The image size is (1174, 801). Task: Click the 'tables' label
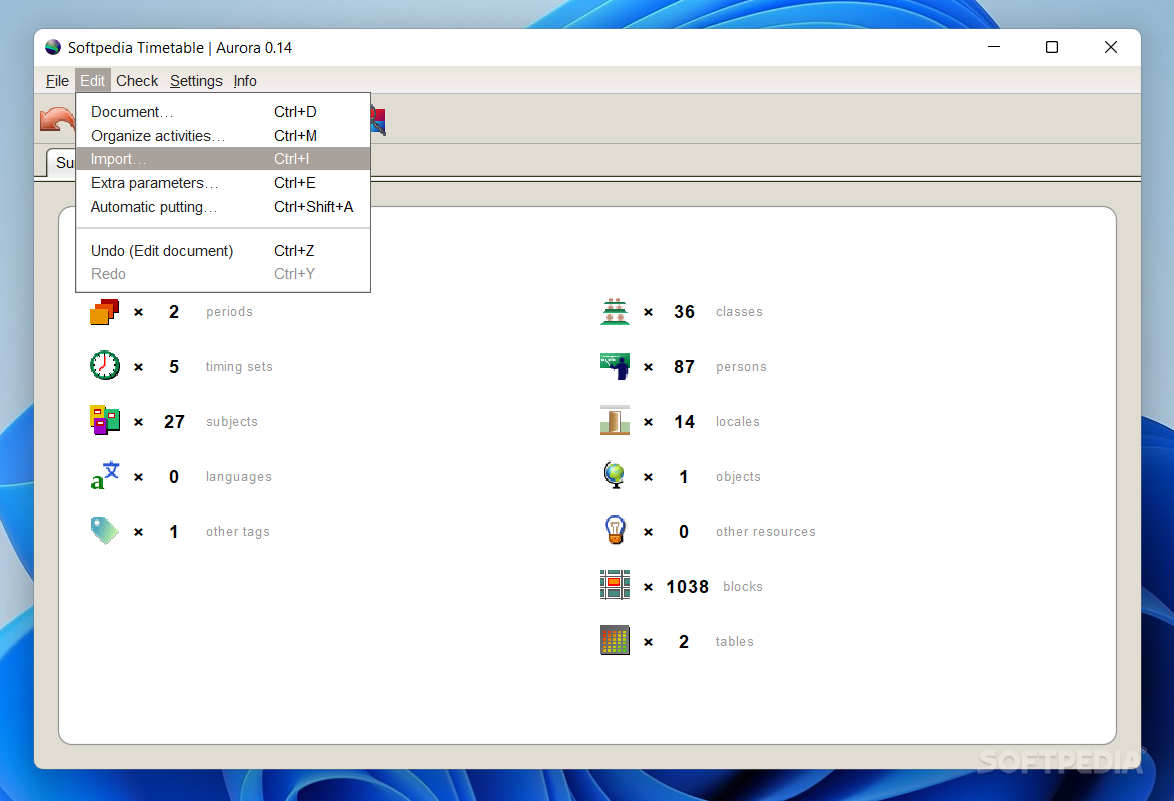[734, 642]
